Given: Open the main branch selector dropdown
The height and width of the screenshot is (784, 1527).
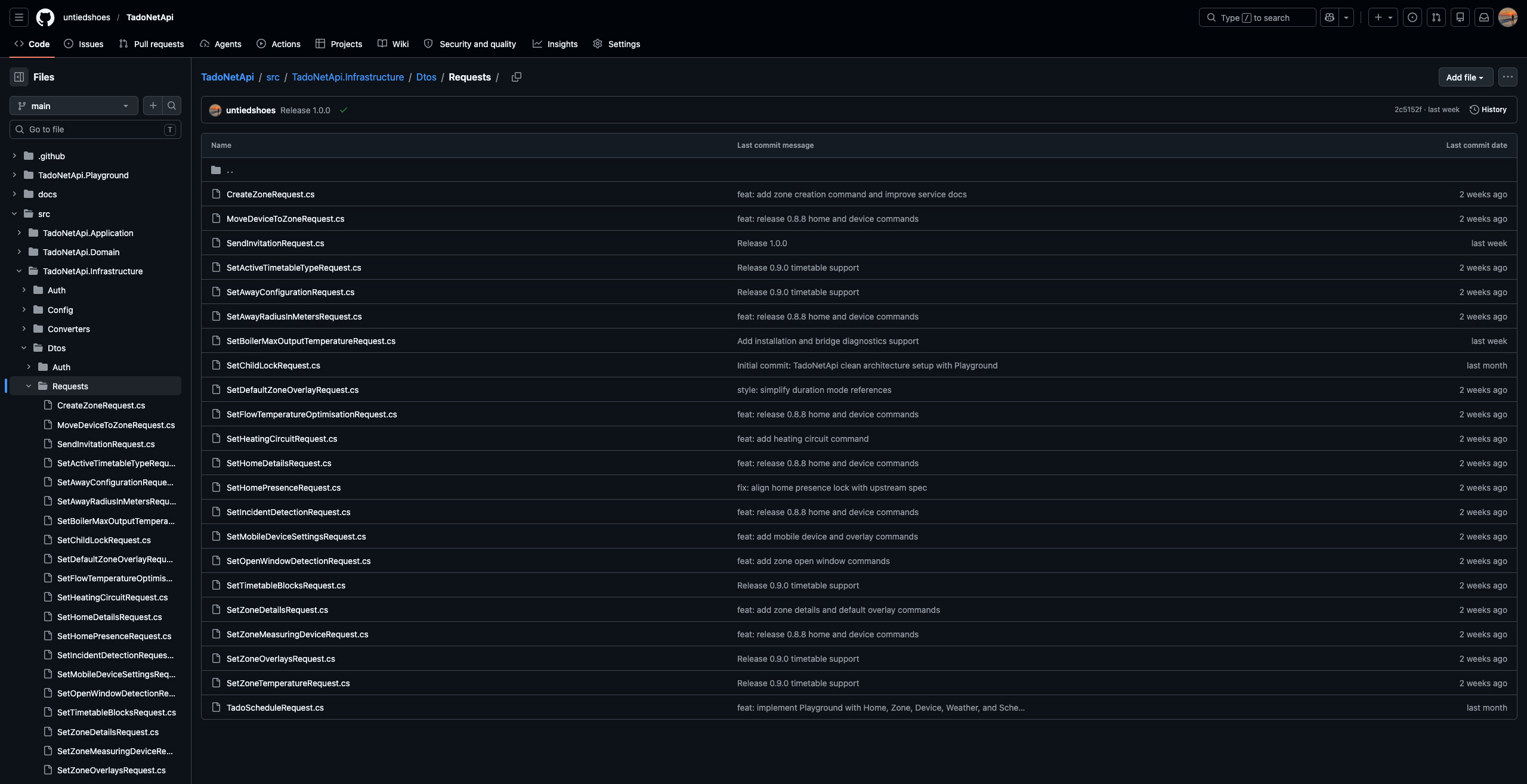Looking at the screenshot, I should pyautogui.click(x=74, y=106).
